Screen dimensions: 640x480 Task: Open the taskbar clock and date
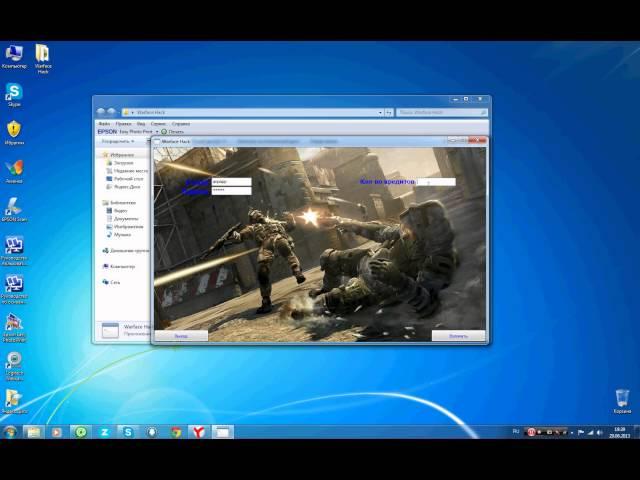point(620,432)
